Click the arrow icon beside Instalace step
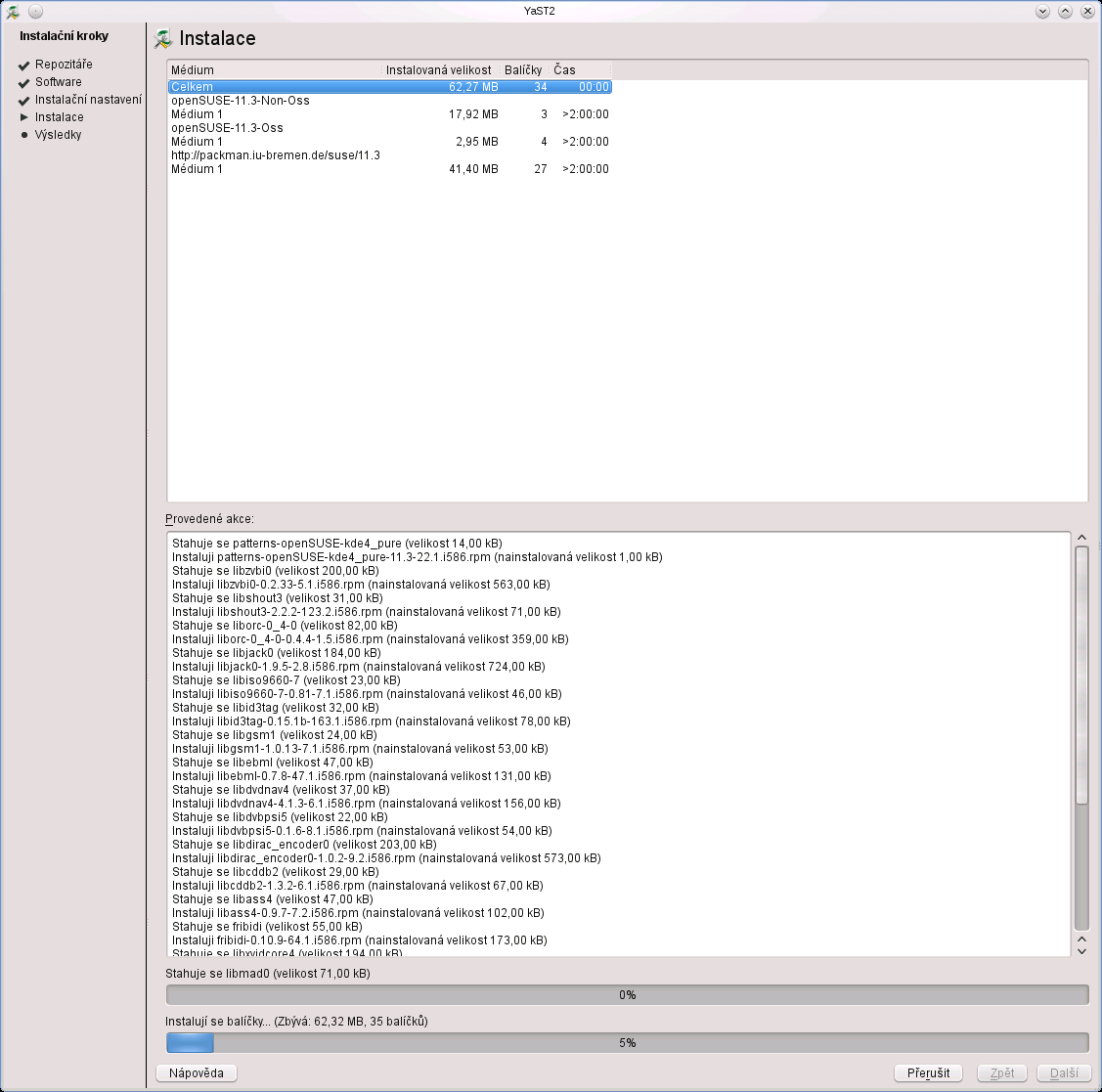Image resolution: width=1102 pixels, height=1092 pixels. click(23, 117)
